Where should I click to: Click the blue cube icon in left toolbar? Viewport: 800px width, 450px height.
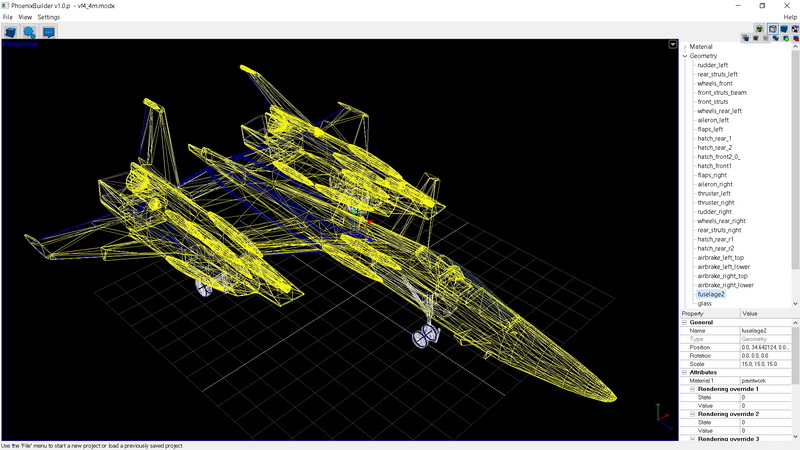11,32
